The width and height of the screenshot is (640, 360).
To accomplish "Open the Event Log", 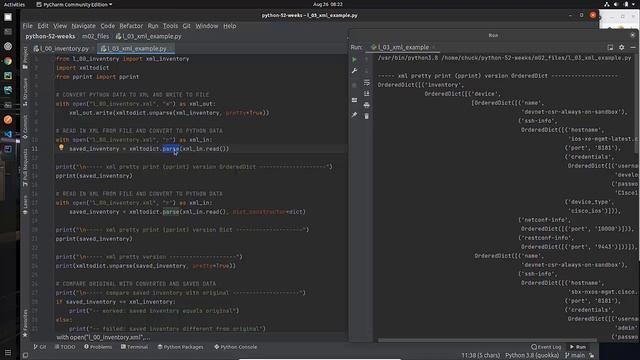I will (x=546, y=347).
